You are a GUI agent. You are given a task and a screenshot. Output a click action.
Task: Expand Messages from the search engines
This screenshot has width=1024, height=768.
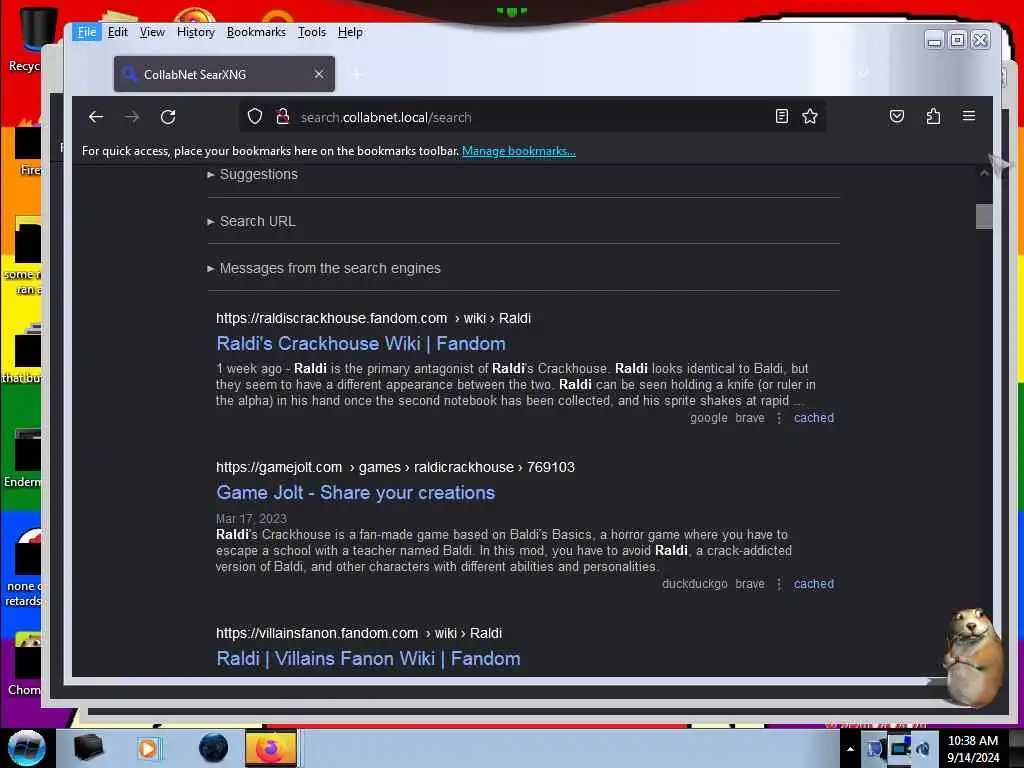click(x=324, y=268)
